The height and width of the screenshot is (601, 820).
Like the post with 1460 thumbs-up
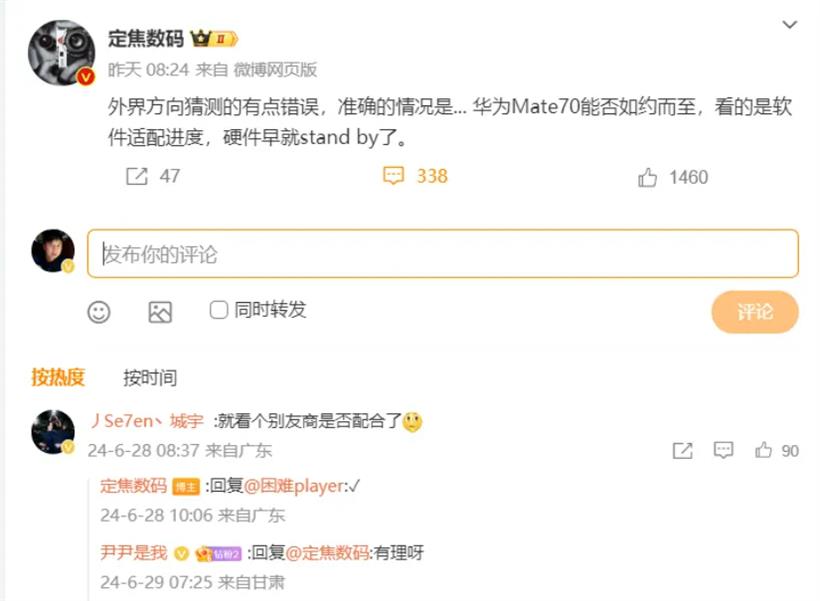coord(647,177)
